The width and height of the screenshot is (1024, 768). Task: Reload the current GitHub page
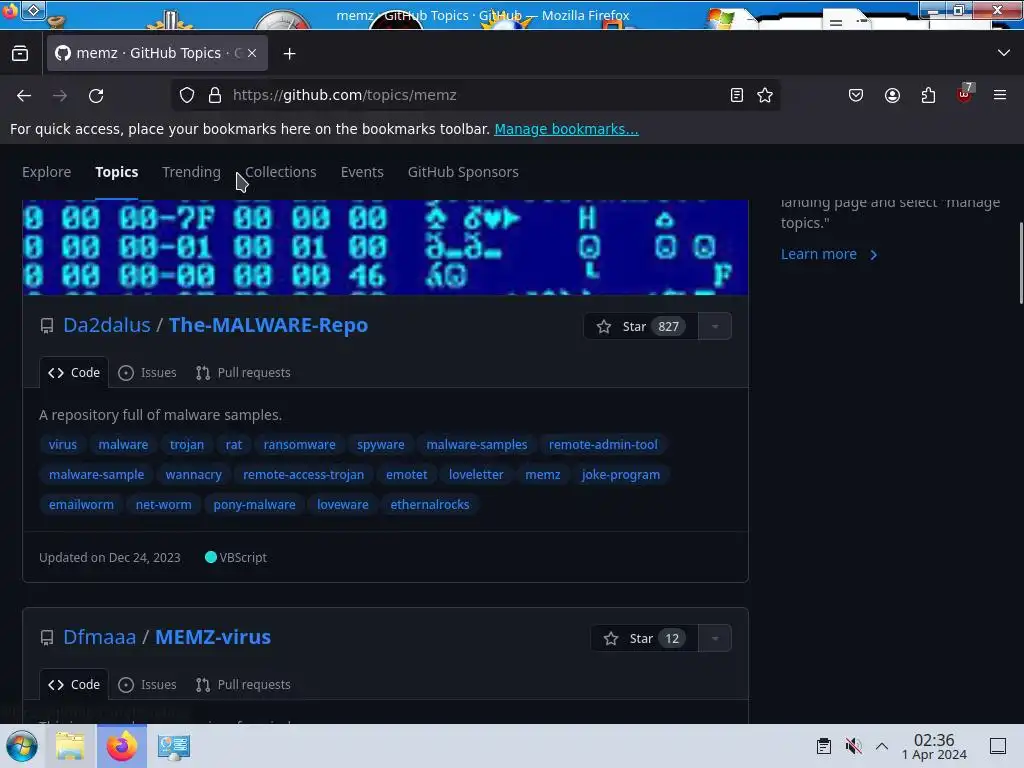(96, 95)
